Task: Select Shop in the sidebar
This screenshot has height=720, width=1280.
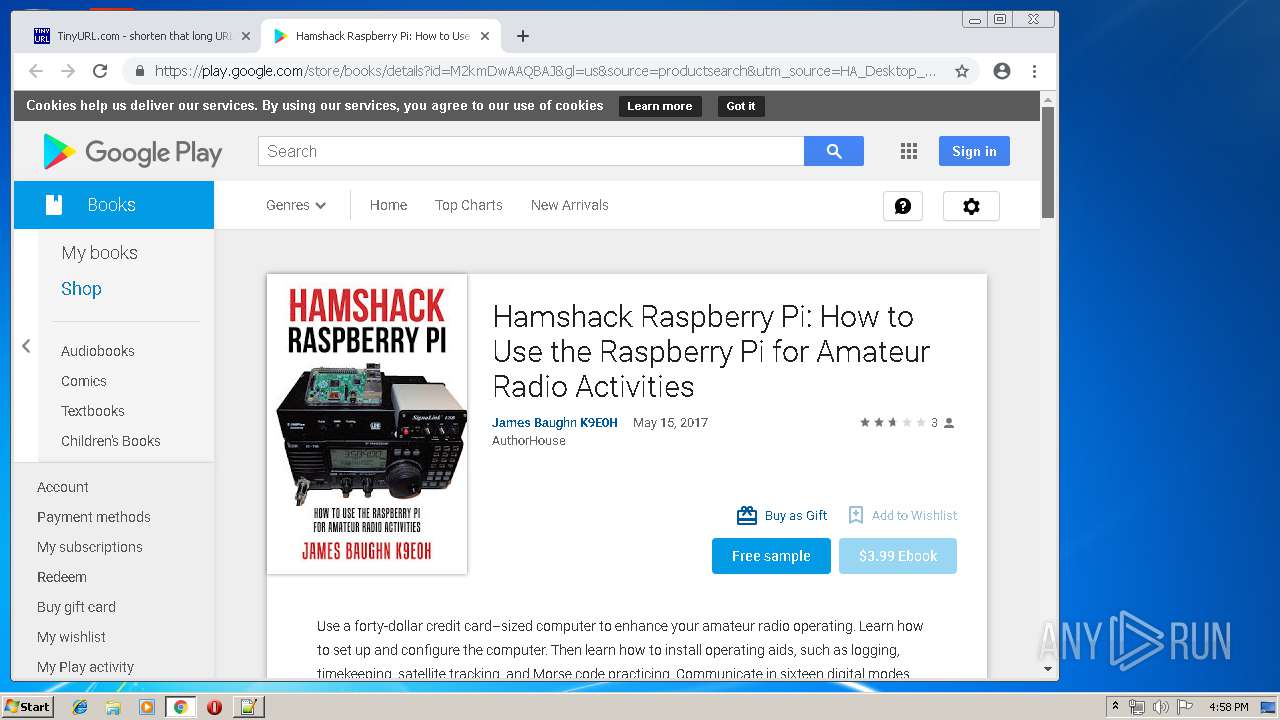Action: point(81,289)
